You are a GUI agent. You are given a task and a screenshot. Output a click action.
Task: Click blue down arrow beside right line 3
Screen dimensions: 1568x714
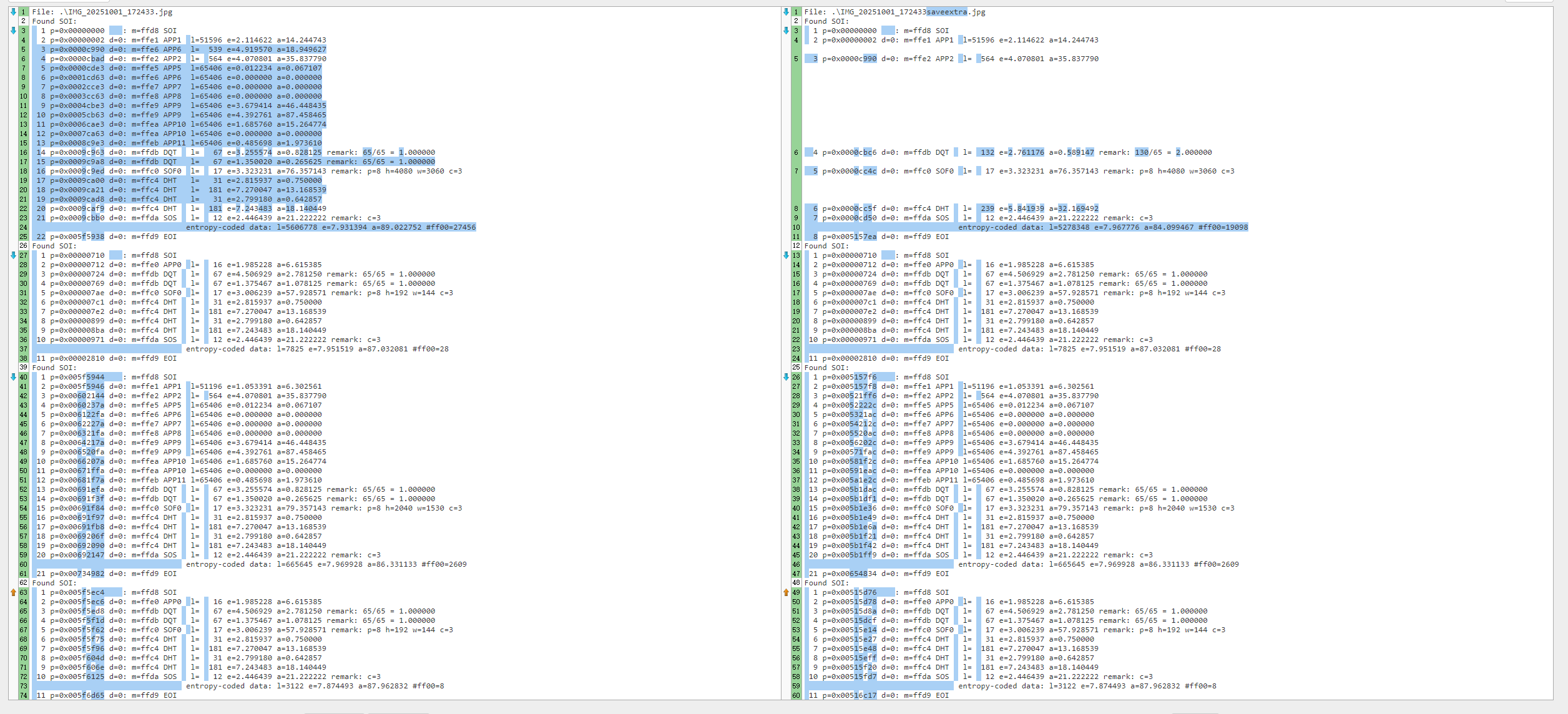[786, 31]
